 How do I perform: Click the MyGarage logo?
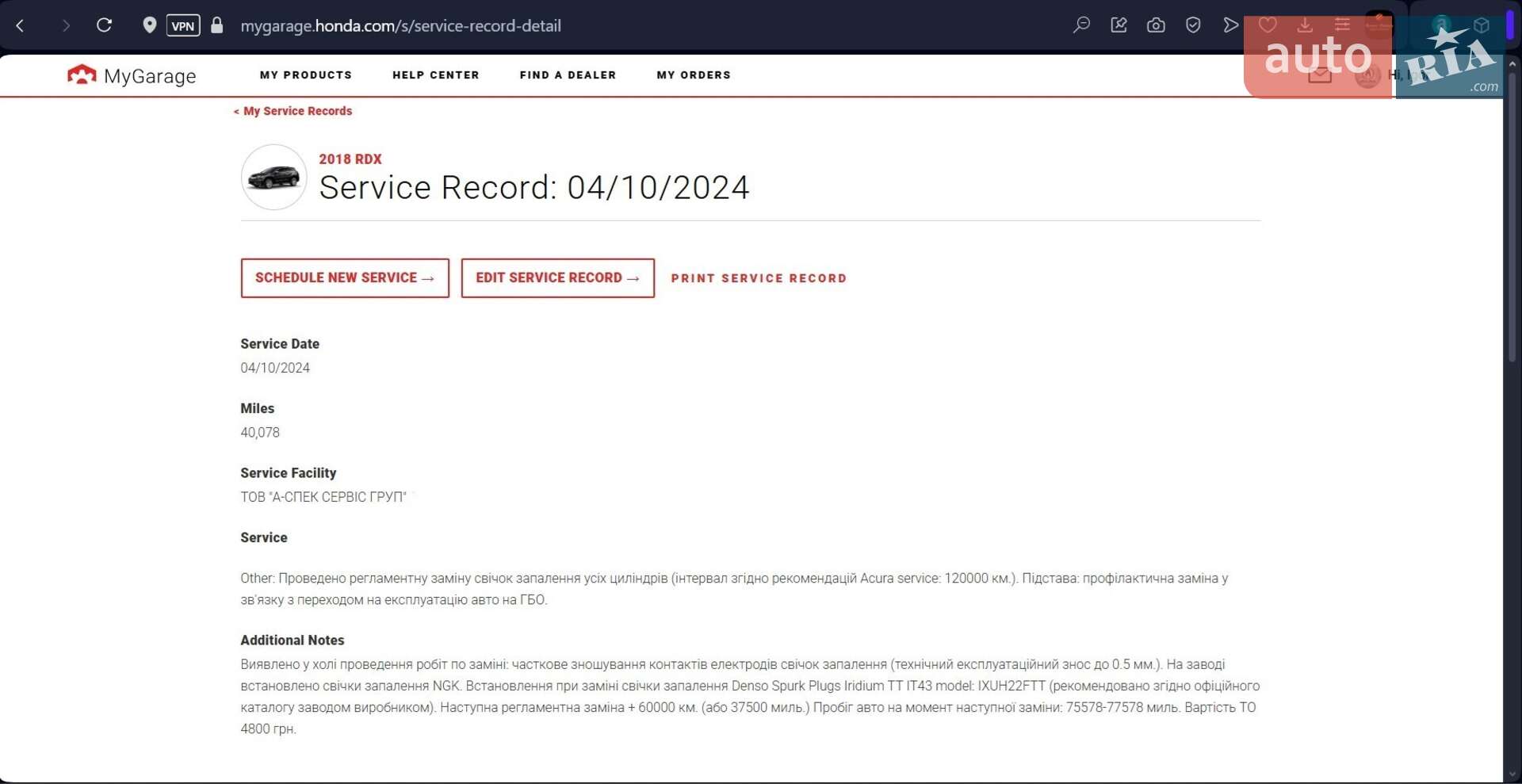132,75
